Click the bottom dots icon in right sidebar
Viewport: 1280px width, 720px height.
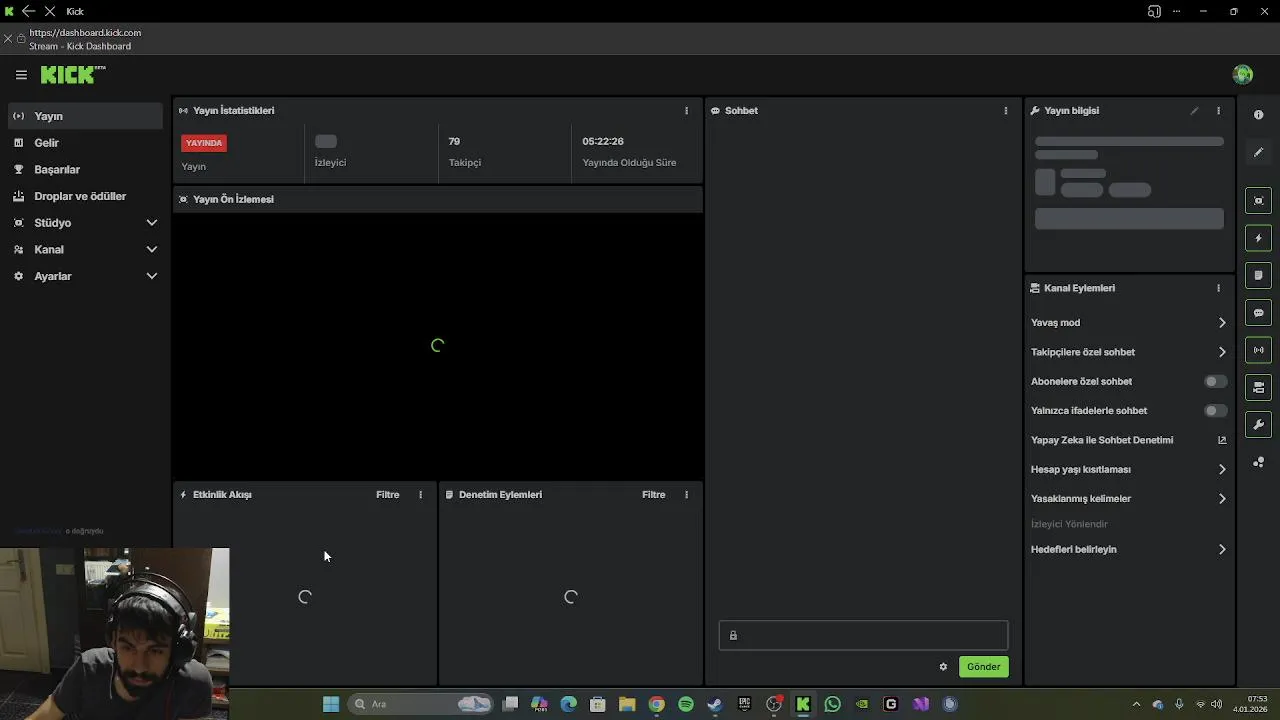1259,462
